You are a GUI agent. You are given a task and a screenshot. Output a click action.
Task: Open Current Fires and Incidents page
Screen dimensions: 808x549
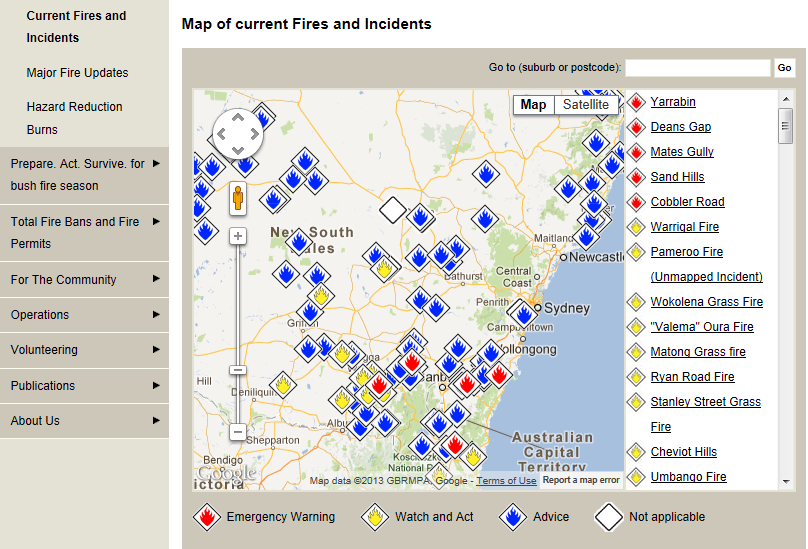tap(76, 27)
